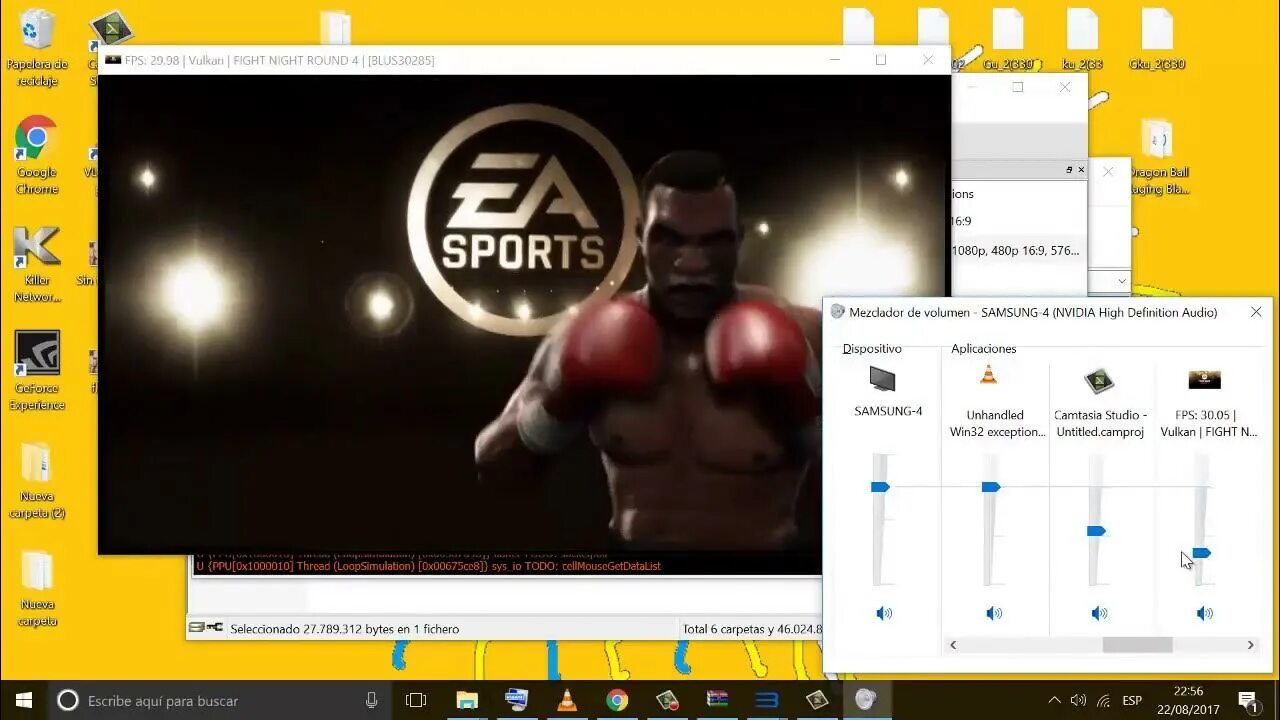
Task: Click the Camtasia Studio icon in the mixer
Action: pyautogui.click(x=1099, y=380)
